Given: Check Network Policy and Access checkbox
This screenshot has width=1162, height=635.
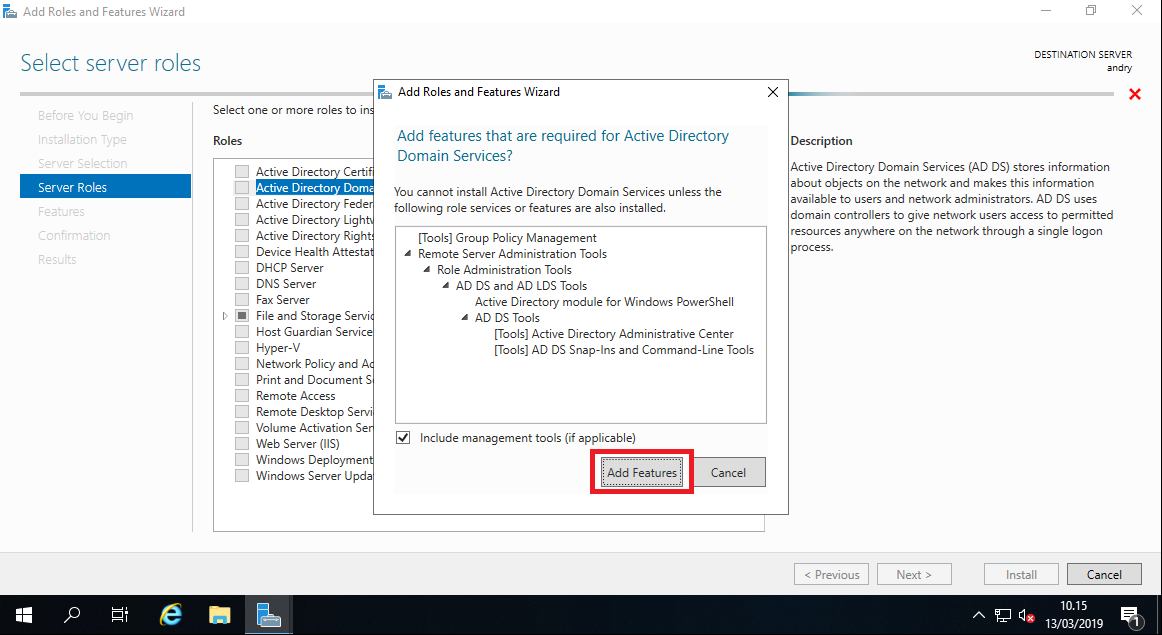Looking at the screenshot, I should (x=242, y=364).
